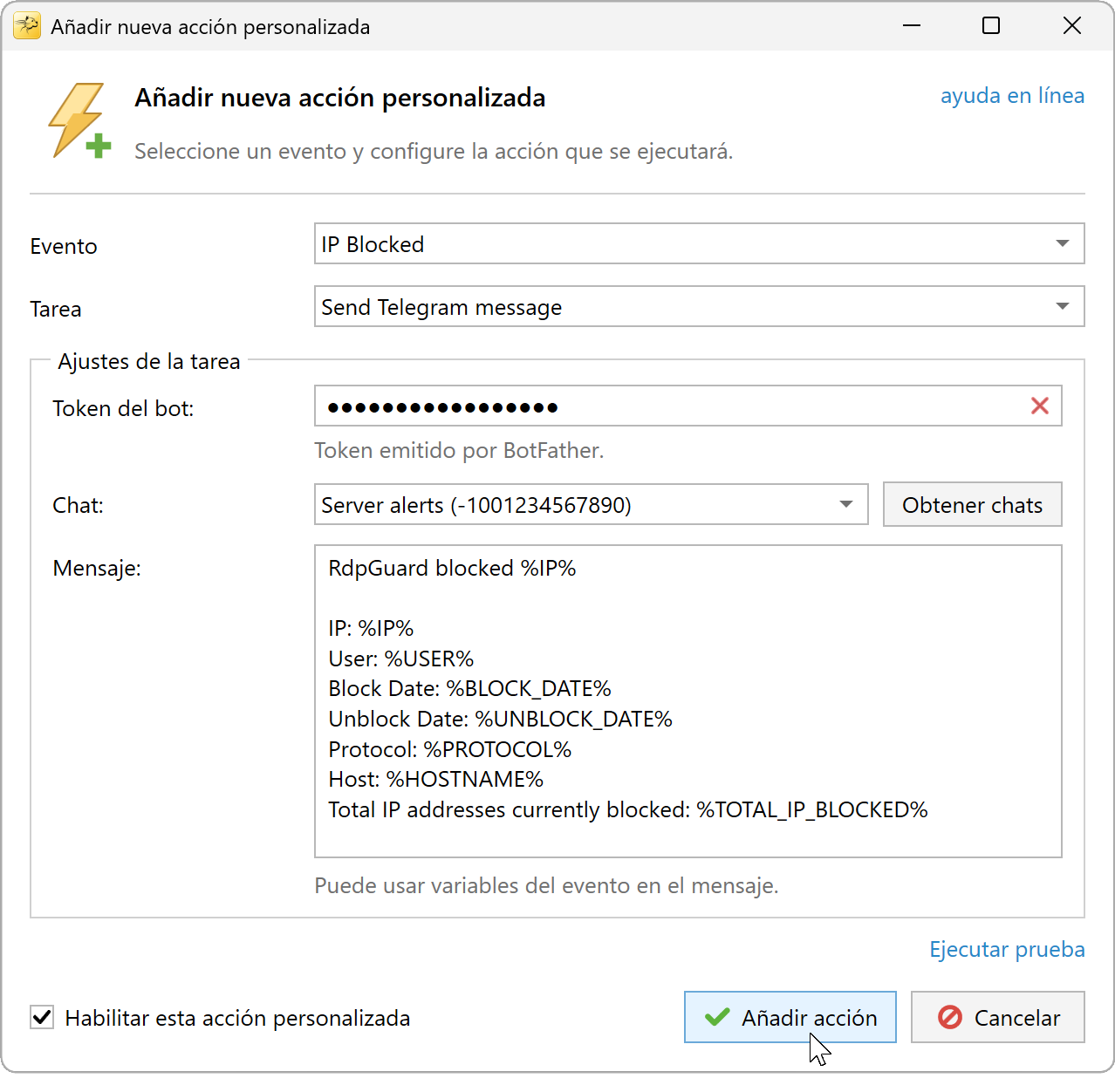
Task: Click the 'User: %USER%' message line
Action: (400, 659)
